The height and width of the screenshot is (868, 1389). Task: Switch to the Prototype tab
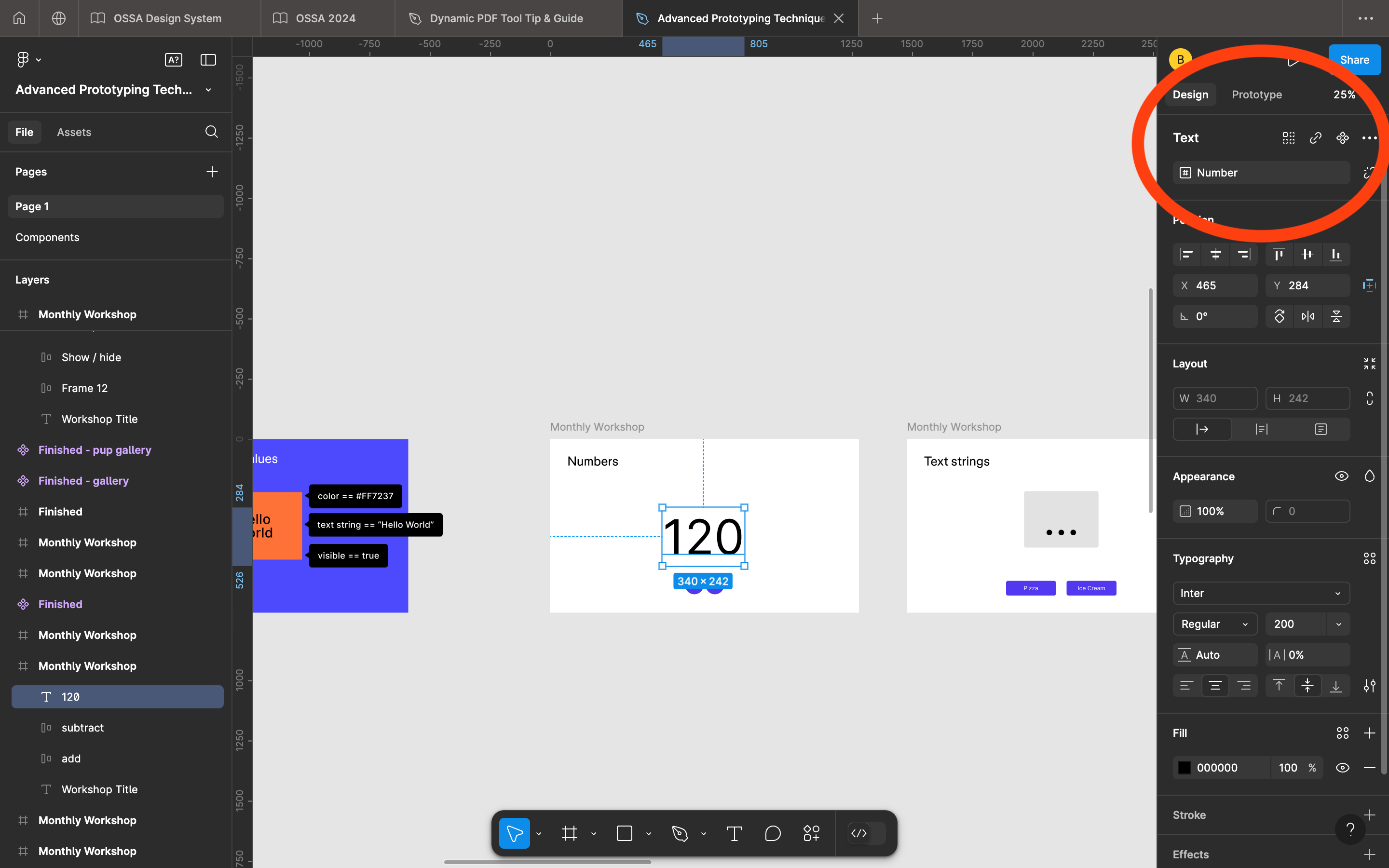[x=1257, y=94]
